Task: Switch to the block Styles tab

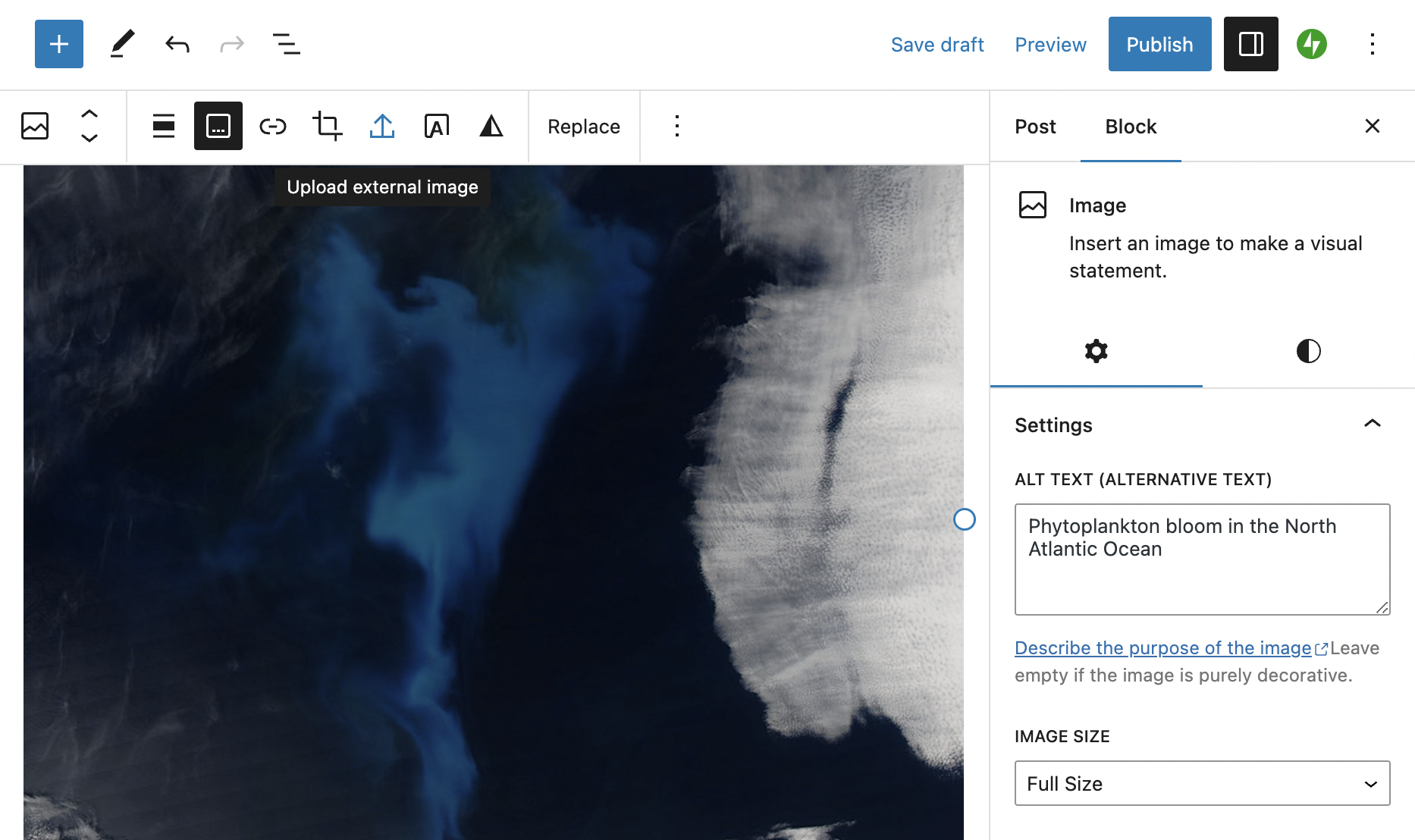Action: (x=1308, y=351)
